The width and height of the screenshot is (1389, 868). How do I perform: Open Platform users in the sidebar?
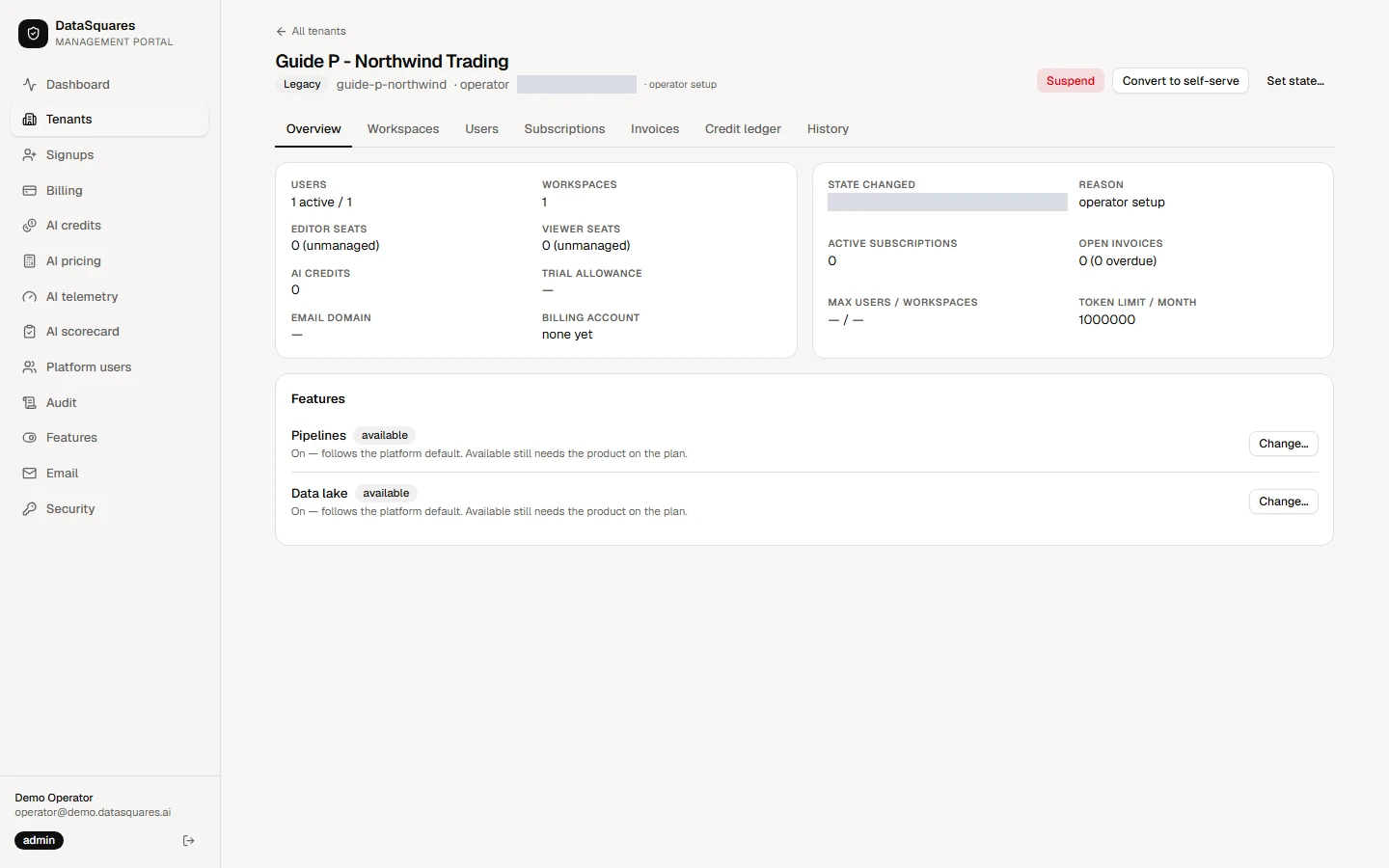110,367
